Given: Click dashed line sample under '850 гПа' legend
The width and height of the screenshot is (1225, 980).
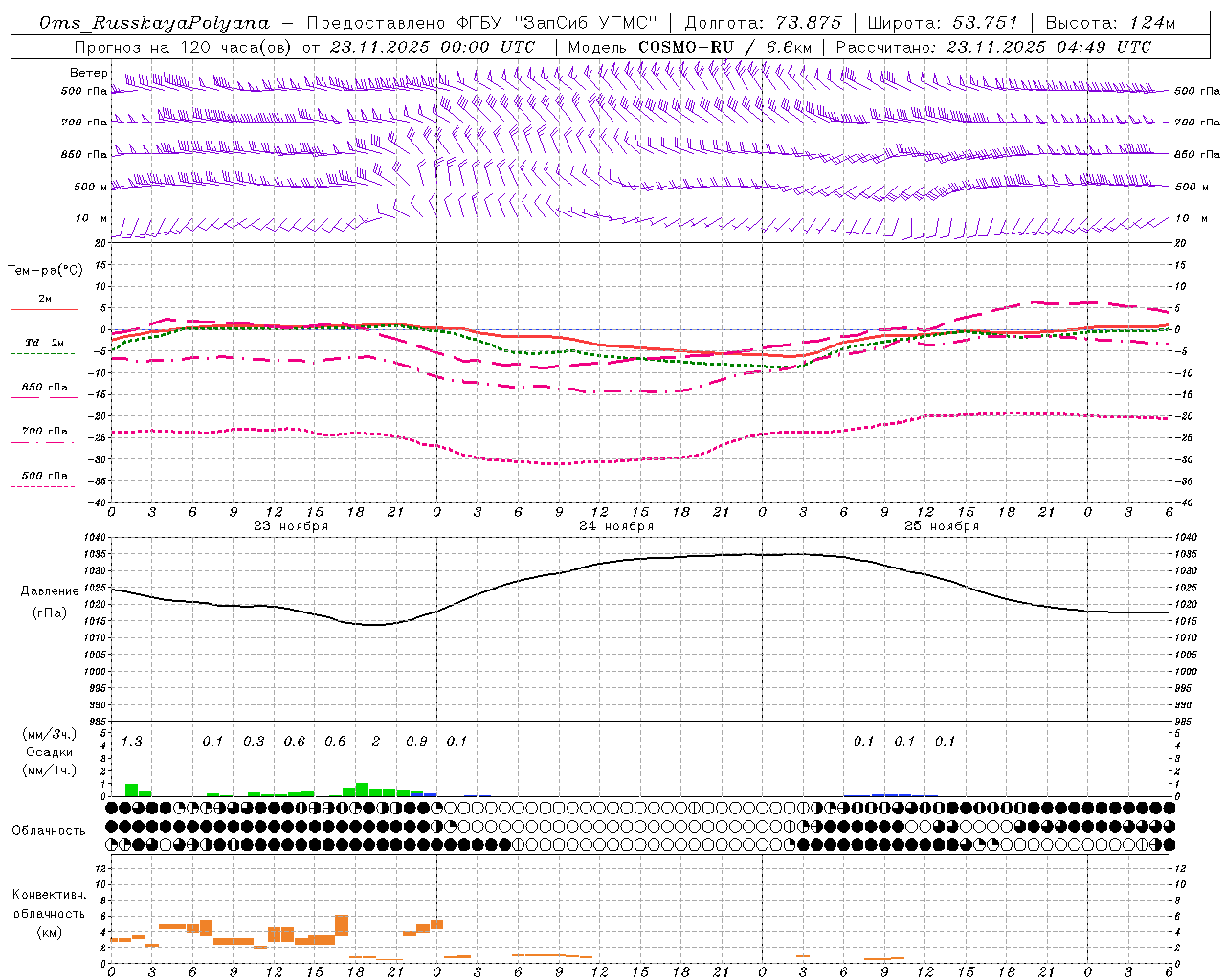Looking at the screenshot, I should pyautogui.click(x=42, y=397).
